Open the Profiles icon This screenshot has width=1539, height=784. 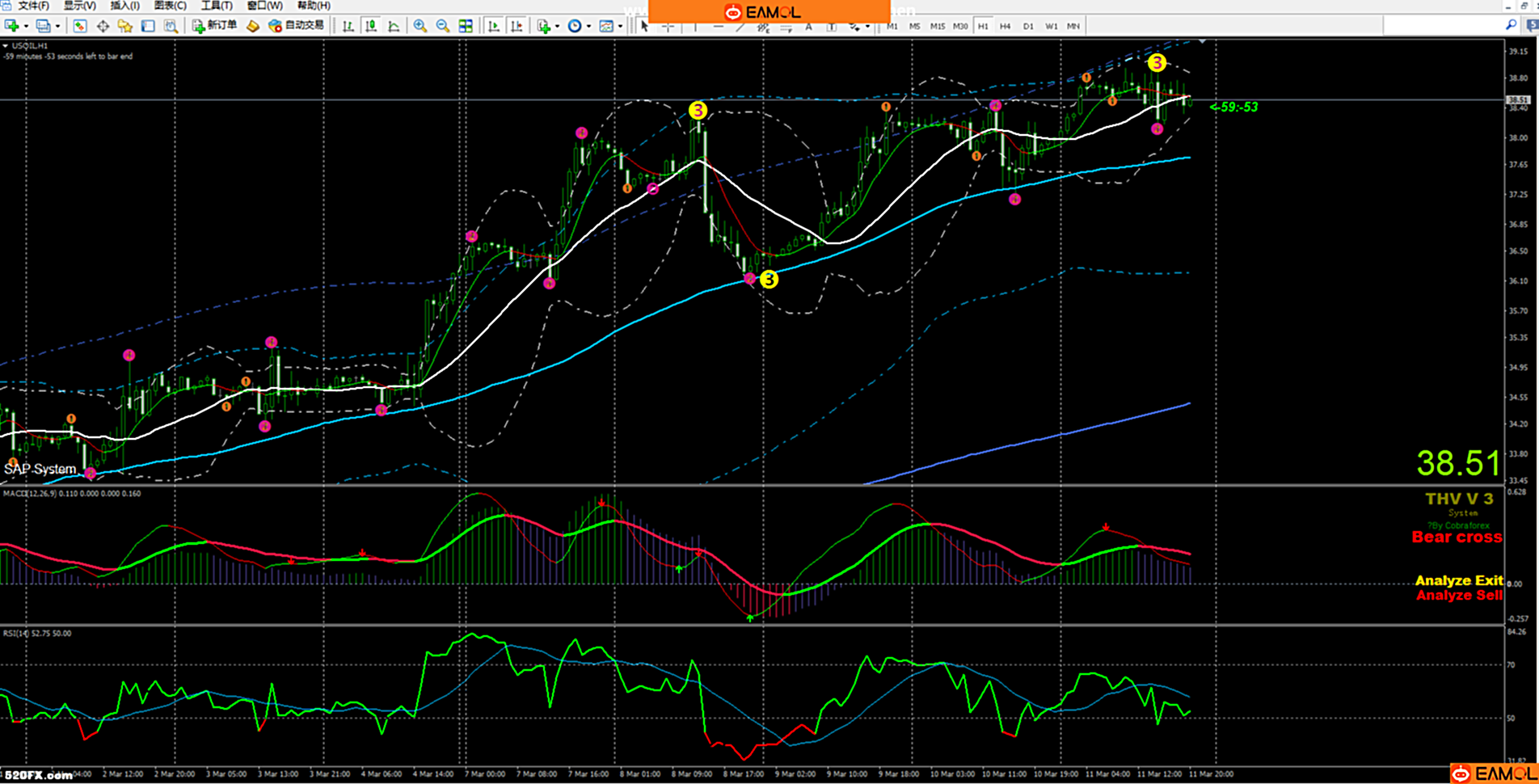coord(44,26)
